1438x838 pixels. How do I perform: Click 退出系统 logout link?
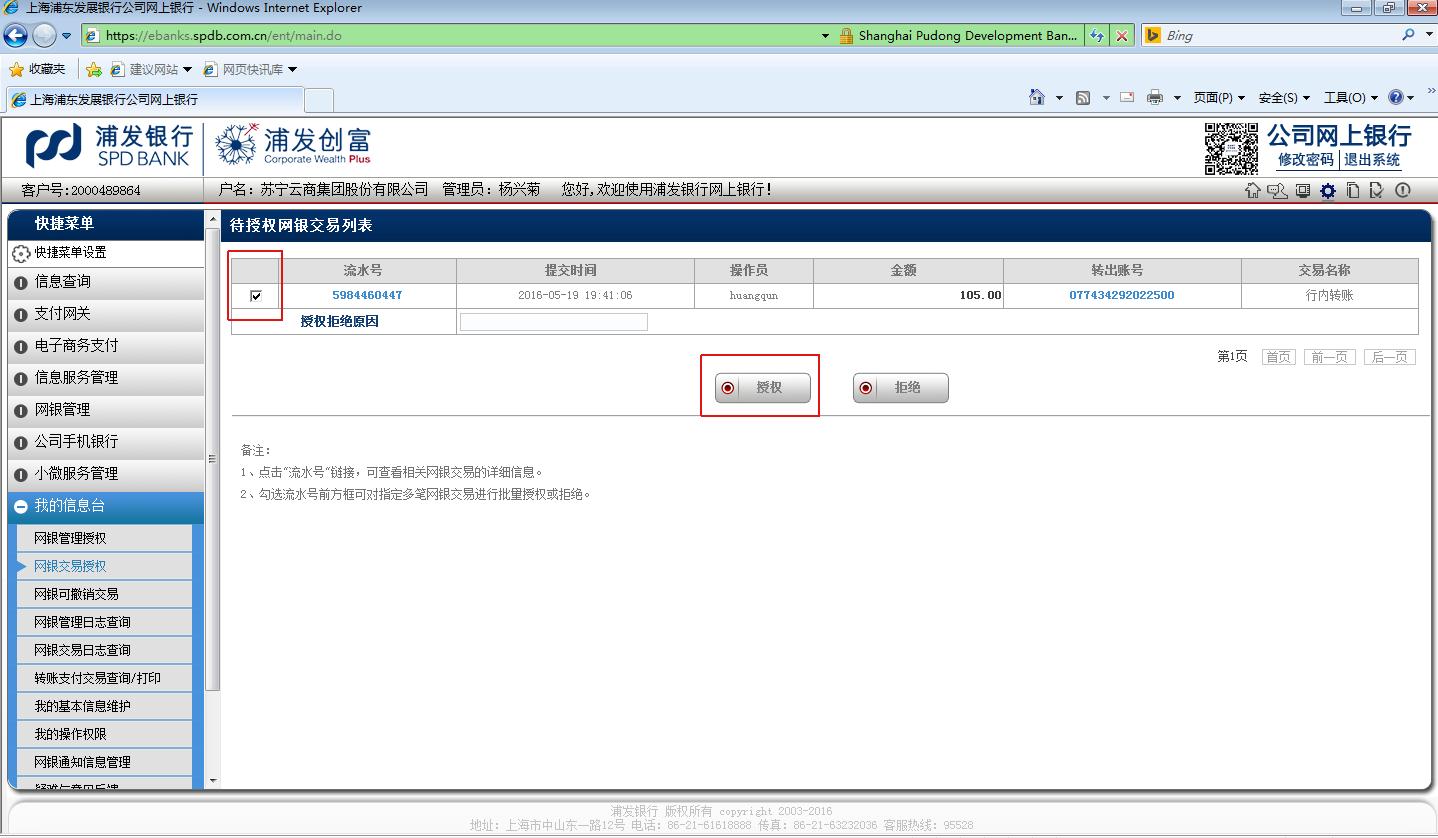point(1372,160)
